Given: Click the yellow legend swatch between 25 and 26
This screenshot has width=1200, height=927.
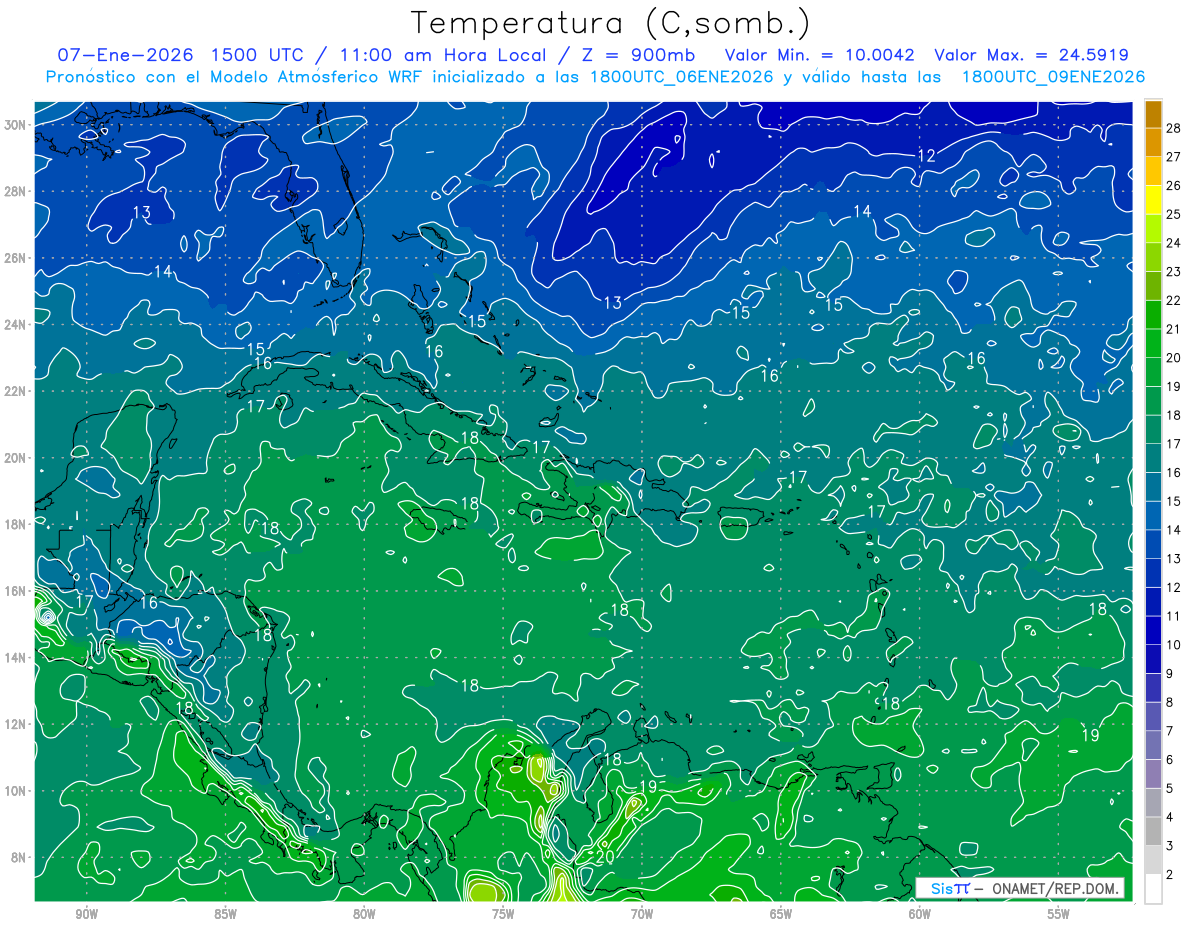Looking at the screenshot, I should [1153, 200].
